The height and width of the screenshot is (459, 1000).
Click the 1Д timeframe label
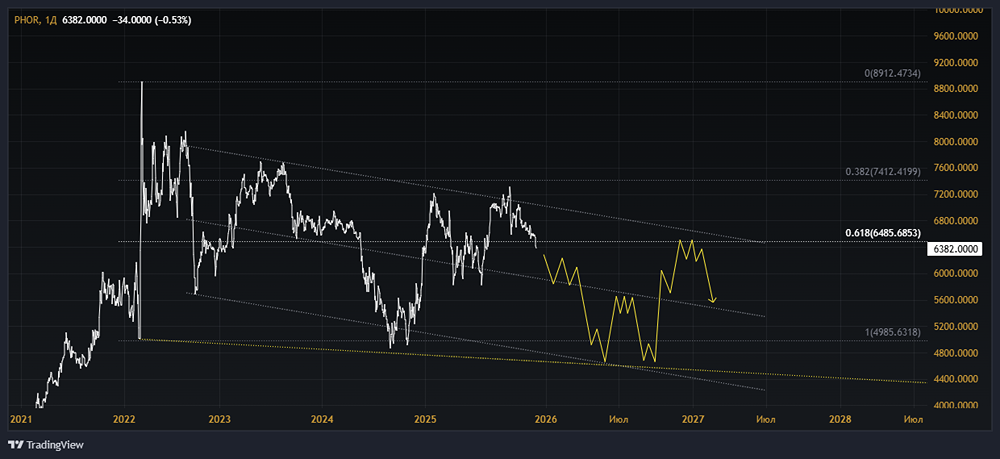pos(51,20)
